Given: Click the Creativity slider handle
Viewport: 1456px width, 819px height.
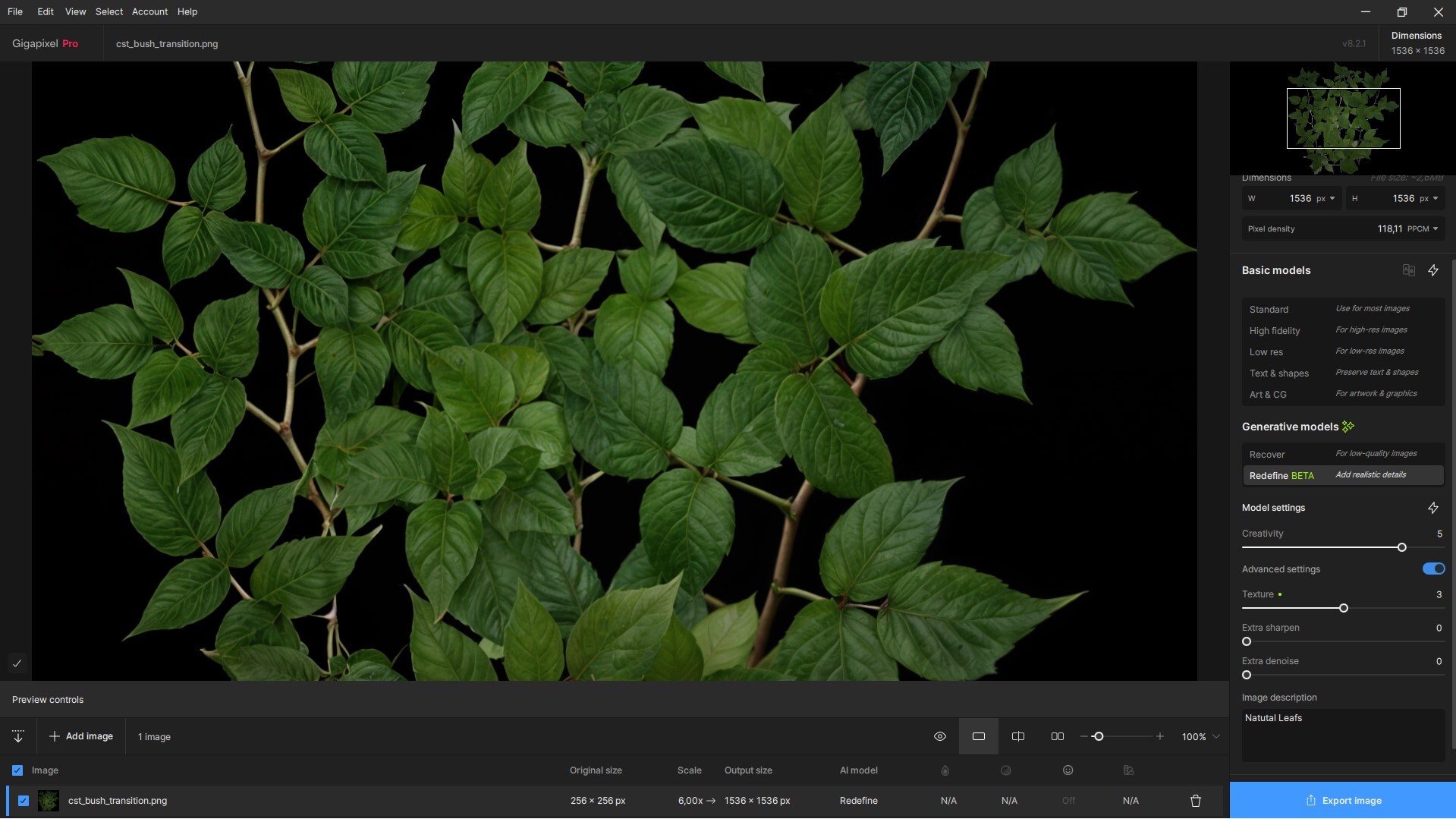Looking at the screenshot, I should [1401, 547].
